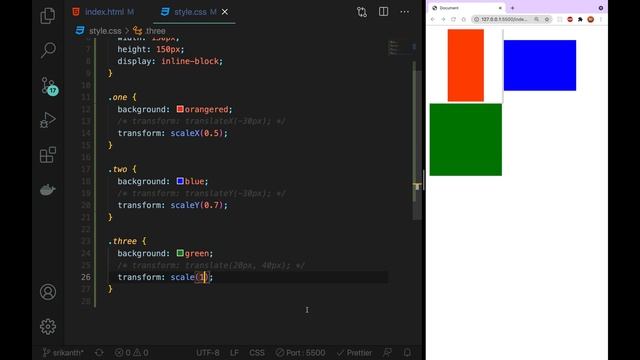Click the green square in the browser page
This screenshot has height=360, width=640.
[x=466, y=140]
